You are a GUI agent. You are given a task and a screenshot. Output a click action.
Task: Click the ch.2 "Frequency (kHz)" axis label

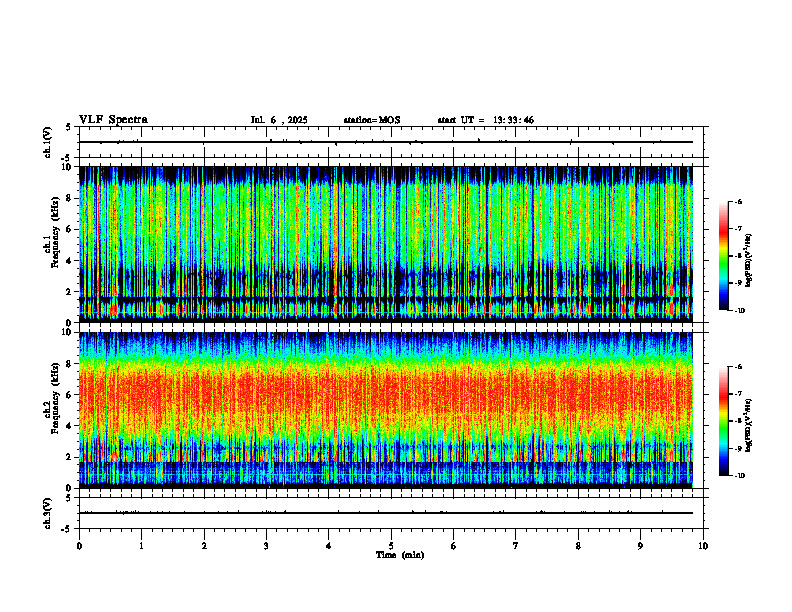(x=55, y=398)
